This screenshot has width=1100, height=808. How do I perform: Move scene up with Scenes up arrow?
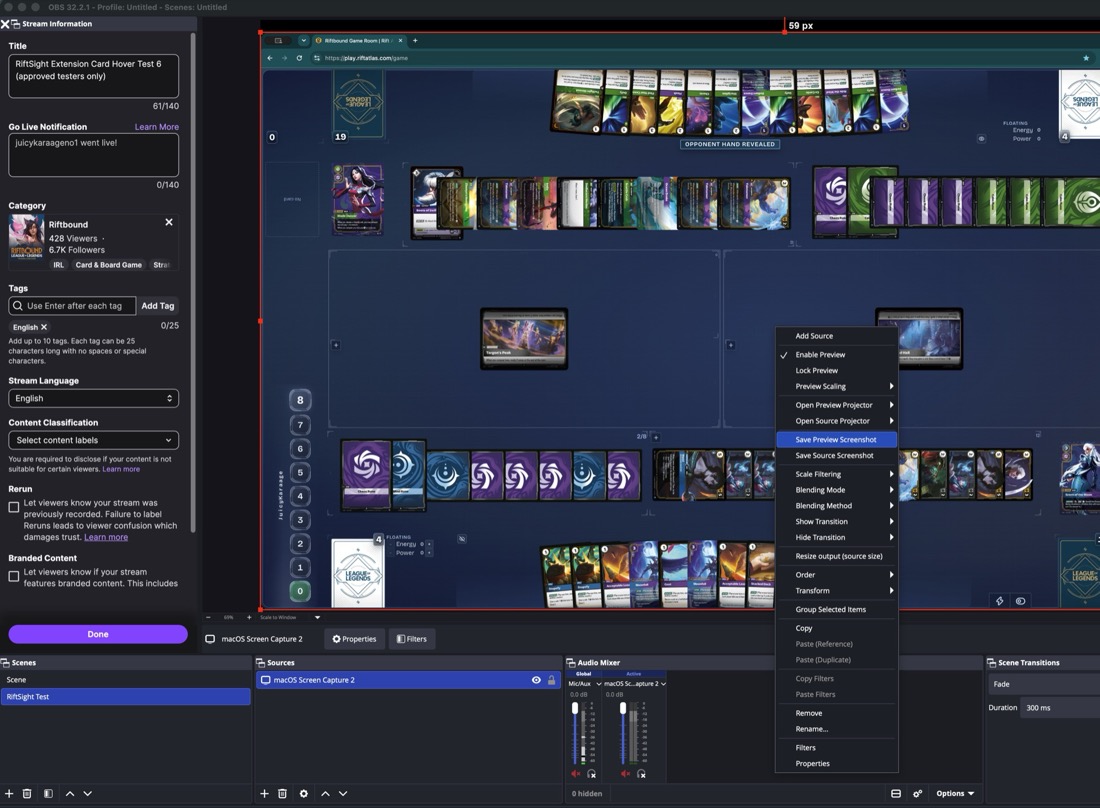pyautogui.click(x=69, y=793)
